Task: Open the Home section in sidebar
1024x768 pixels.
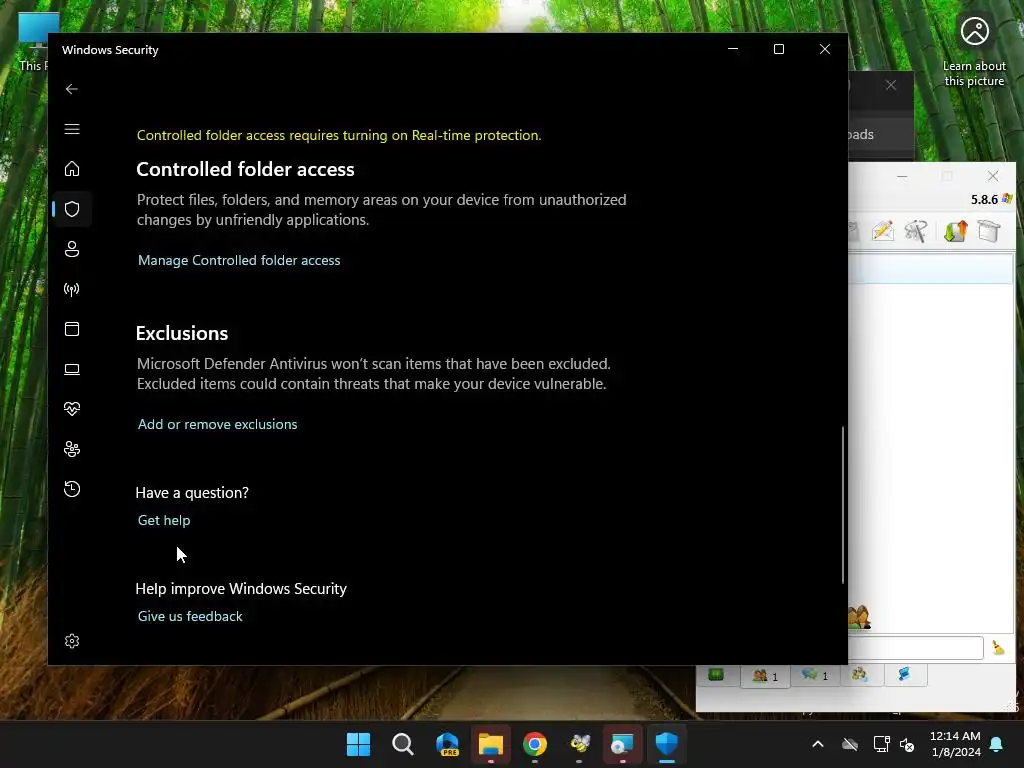Action: click(x=72, y=169)
